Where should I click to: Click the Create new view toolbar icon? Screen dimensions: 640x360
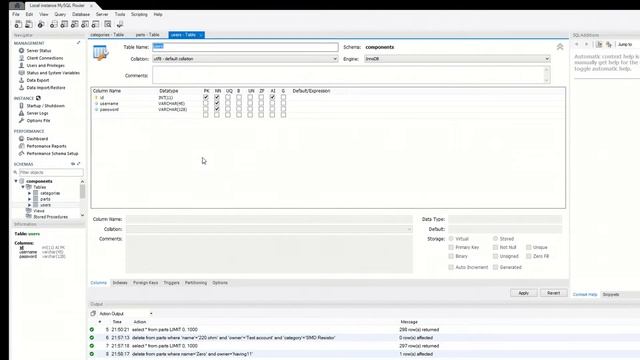click(x=74, y=24)
